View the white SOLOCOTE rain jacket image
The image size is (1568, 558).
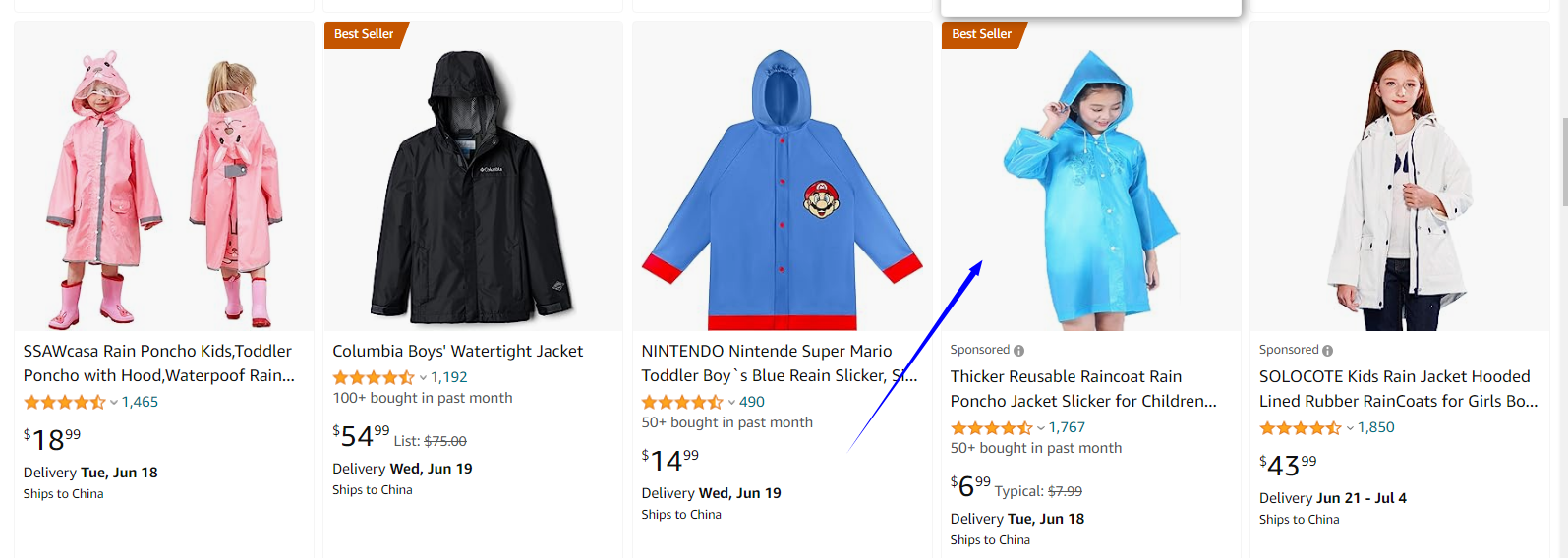[x=1400, y=177]
